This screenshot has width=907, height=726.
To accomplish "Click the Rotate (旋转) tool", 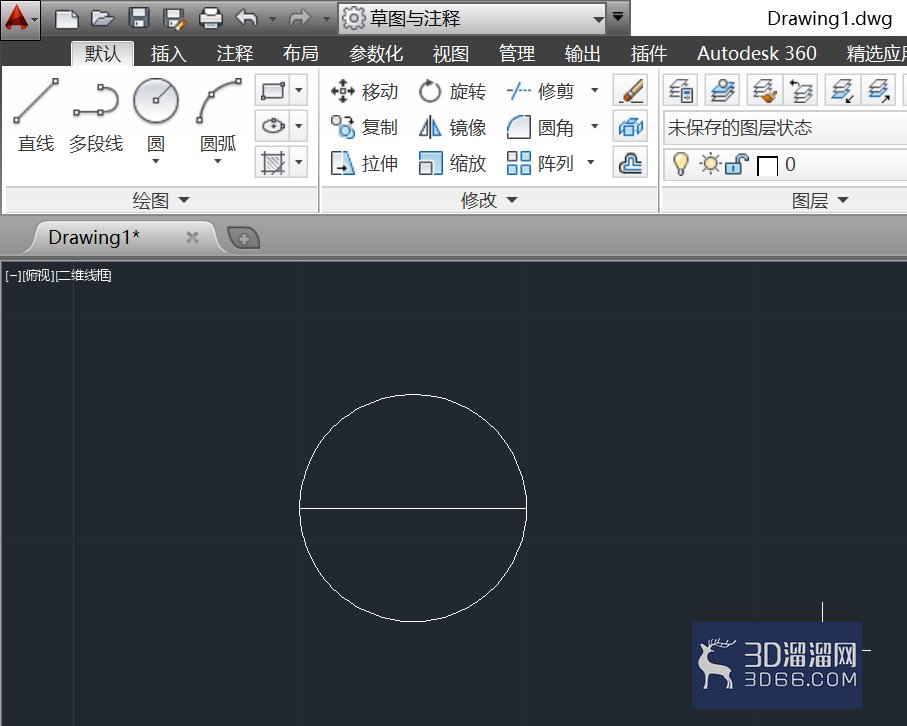I will tap(452, 91).
